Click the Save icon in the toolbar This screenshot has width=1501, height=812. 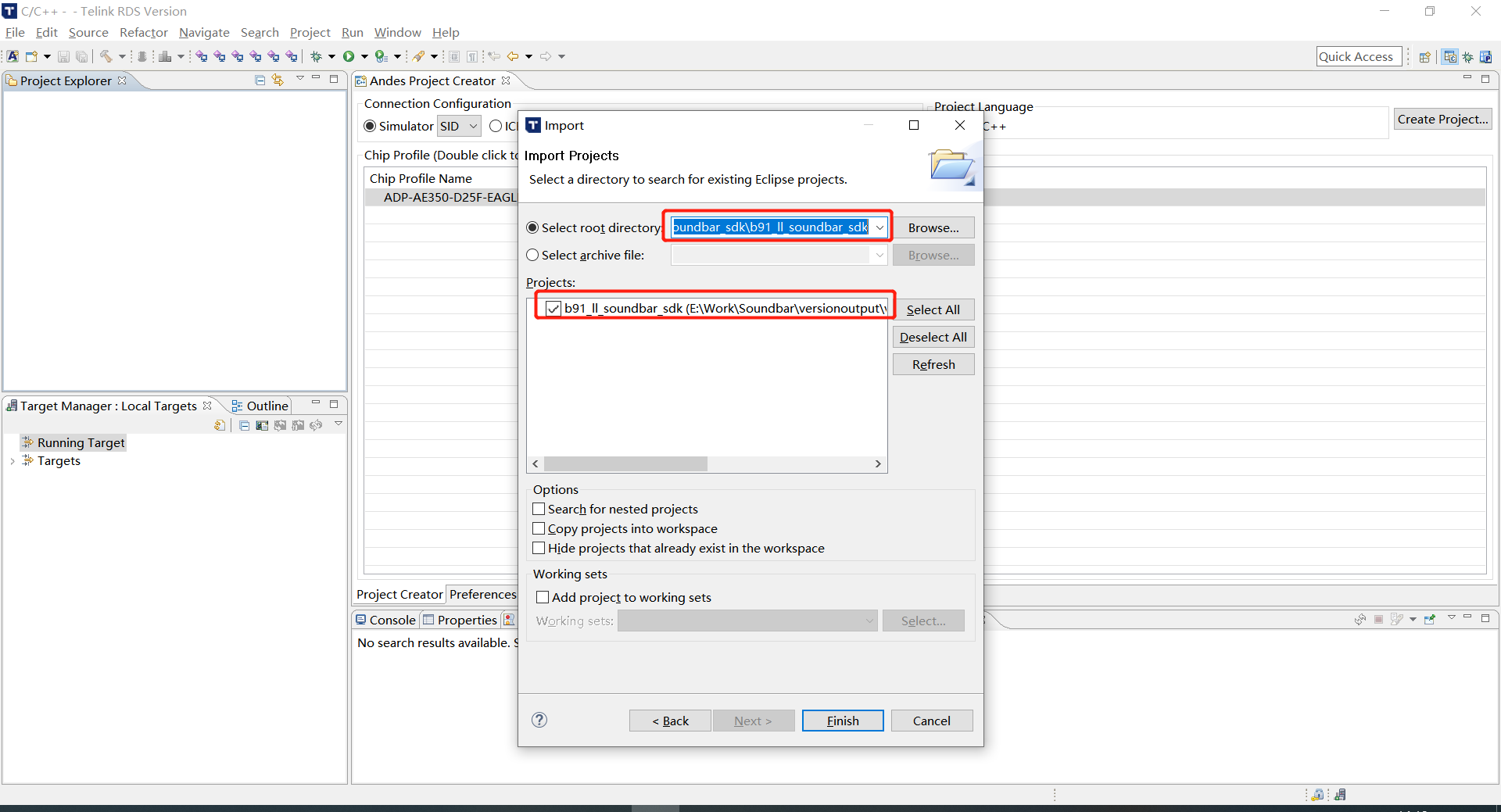coord(64,55)
